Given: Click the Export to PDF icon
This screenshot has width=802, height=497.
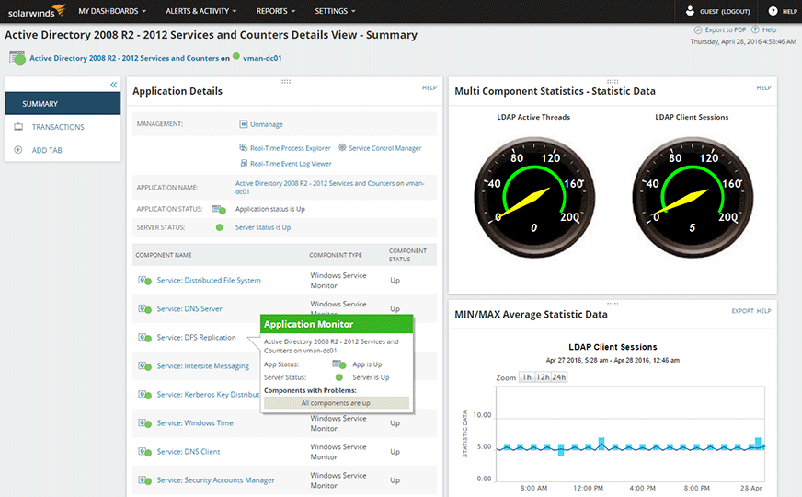Looking at the screenshot, I should 698,30.
